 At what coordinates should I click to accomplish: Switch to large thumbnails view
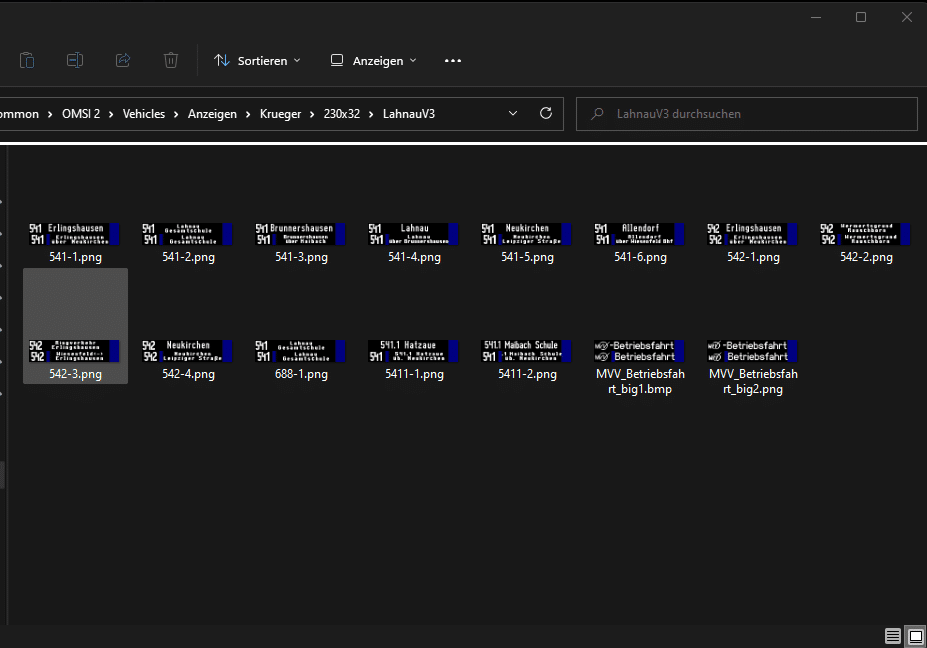(x=915, y=636)
